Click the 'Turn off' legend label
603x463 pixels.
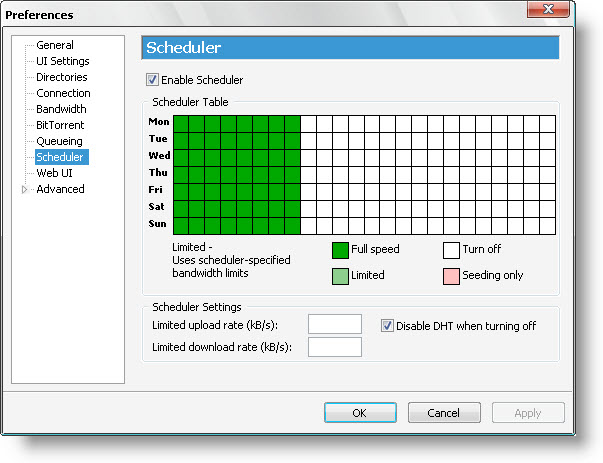point(482,249)
